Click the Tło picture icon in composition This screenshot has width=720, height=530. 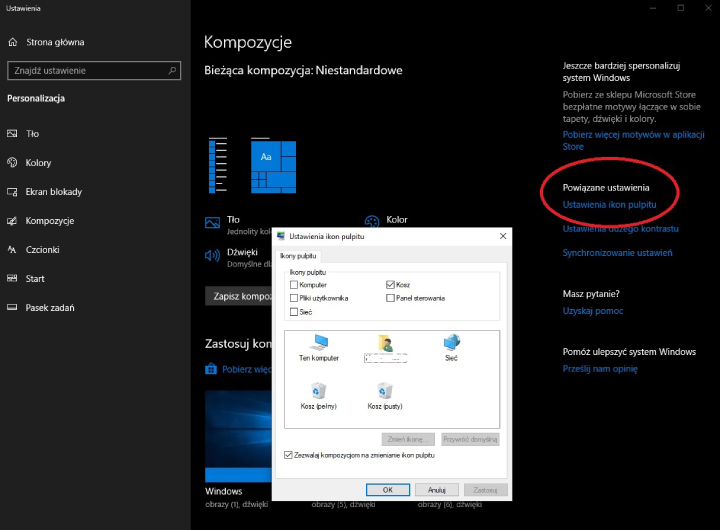(212, 222)
